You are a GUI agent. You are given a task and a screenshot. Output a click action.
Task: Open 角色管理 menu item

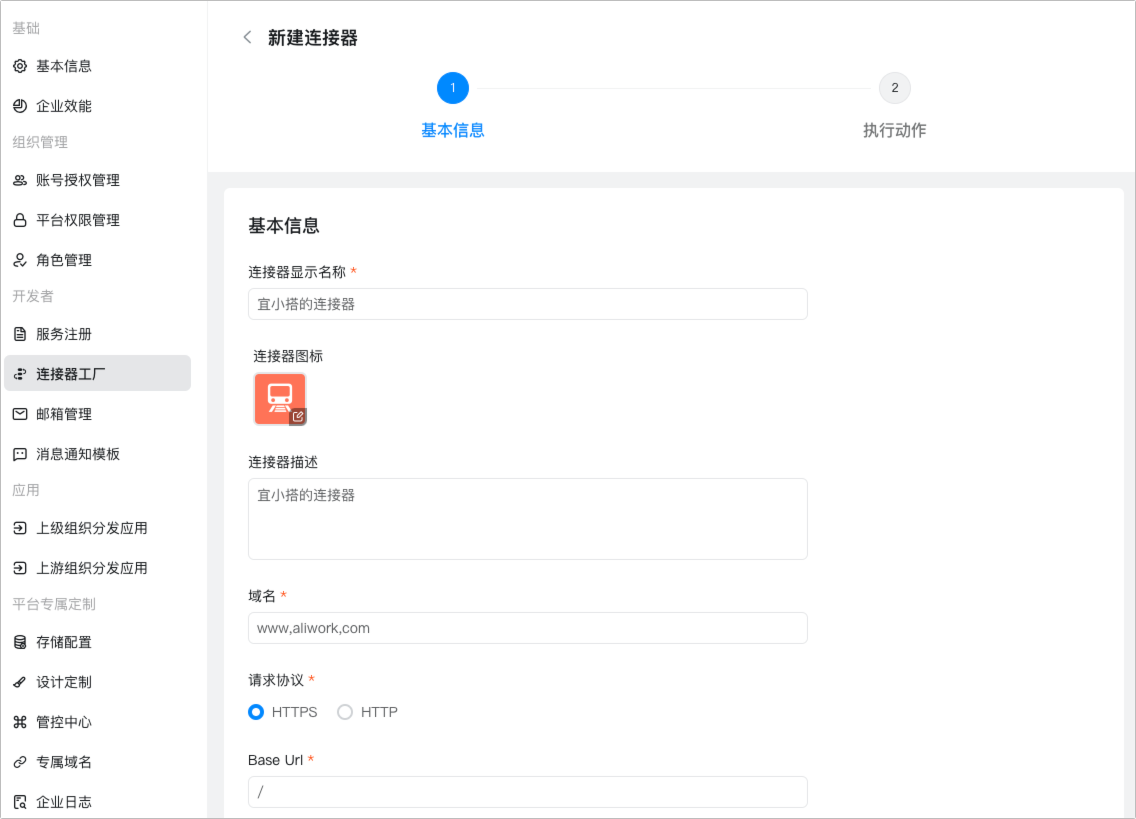pos(98,260)
